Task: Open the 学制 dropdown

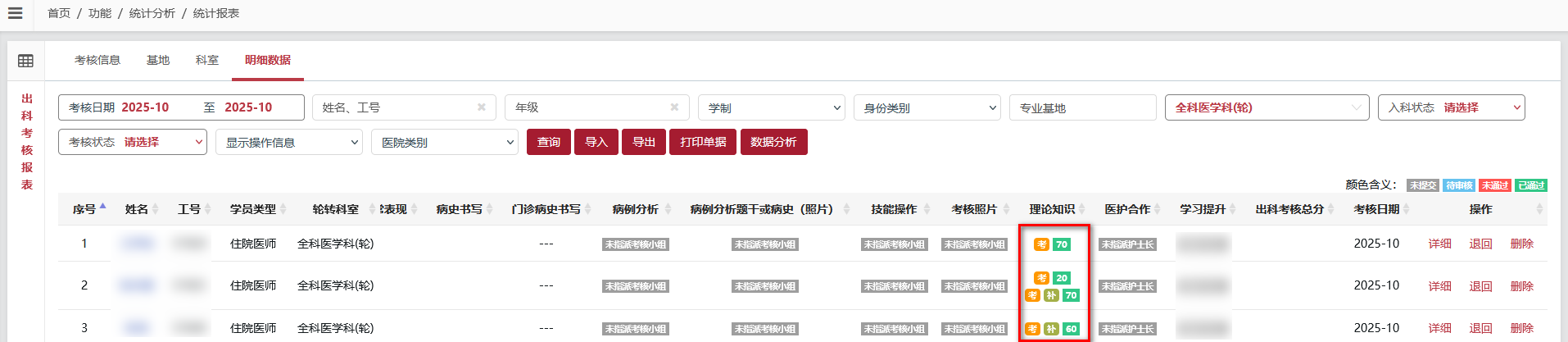Action: coord(771,107)
